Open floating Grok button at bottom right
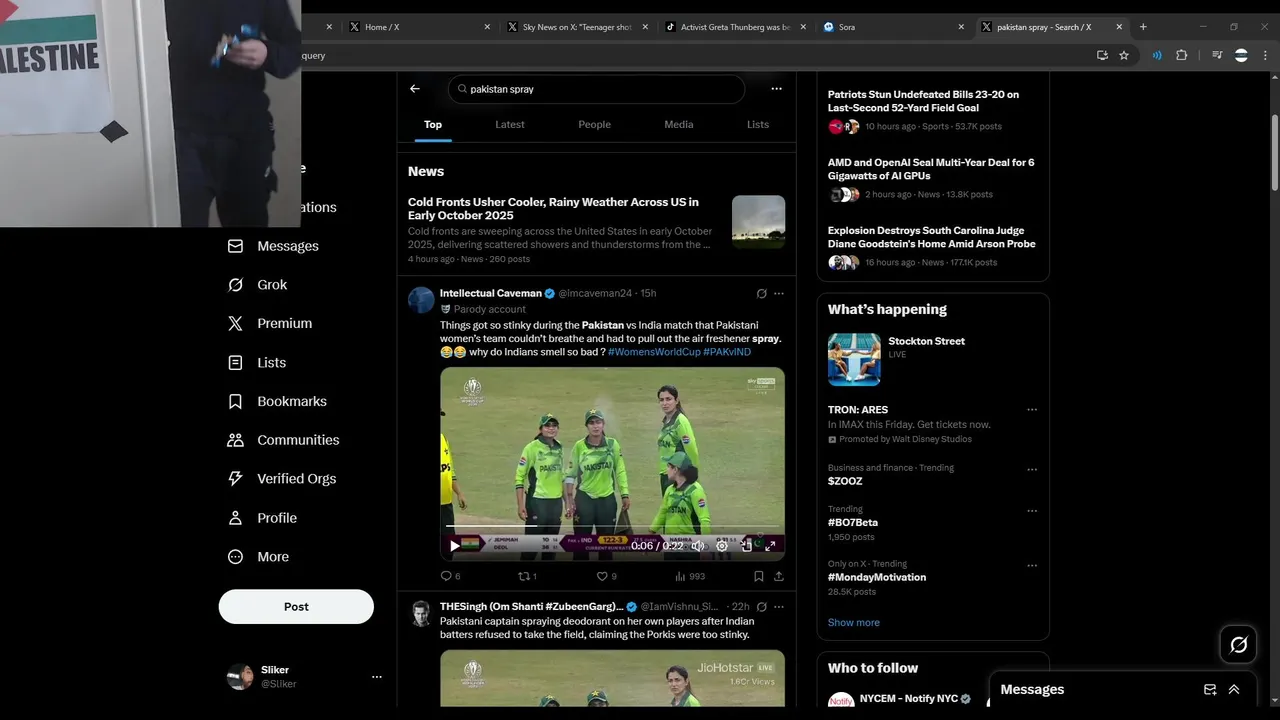 (1238, 645)
